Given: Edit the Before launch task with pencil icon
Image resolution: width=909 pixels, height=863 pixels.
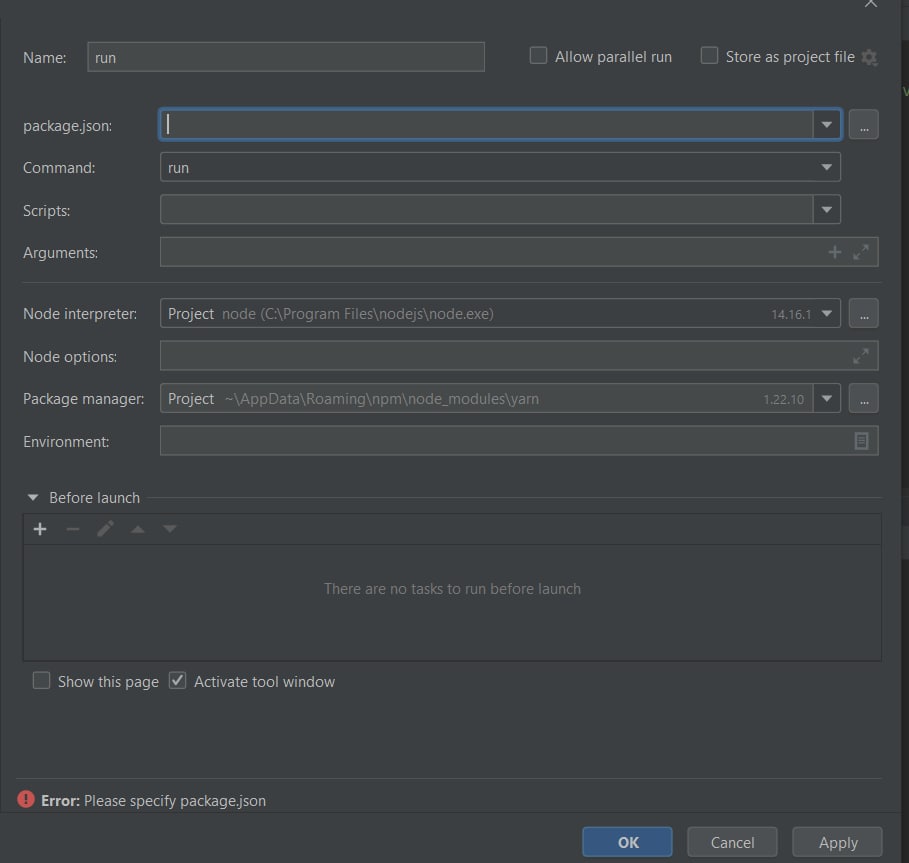Looking at the screenshot, I should 105,529.
